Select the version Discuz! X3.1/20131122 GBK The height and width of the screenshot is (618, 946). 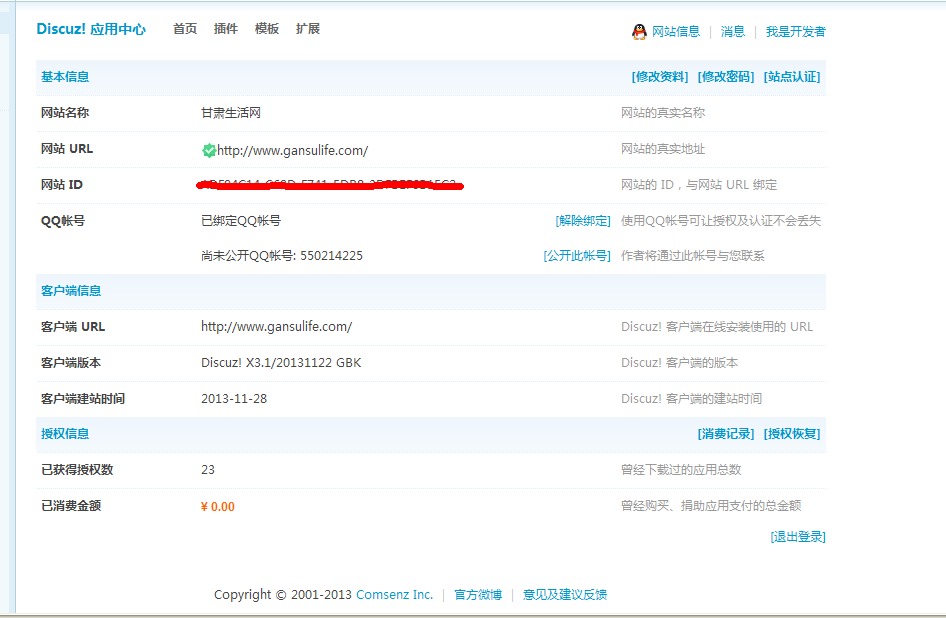pyautogui.click(x=281, y=363)
